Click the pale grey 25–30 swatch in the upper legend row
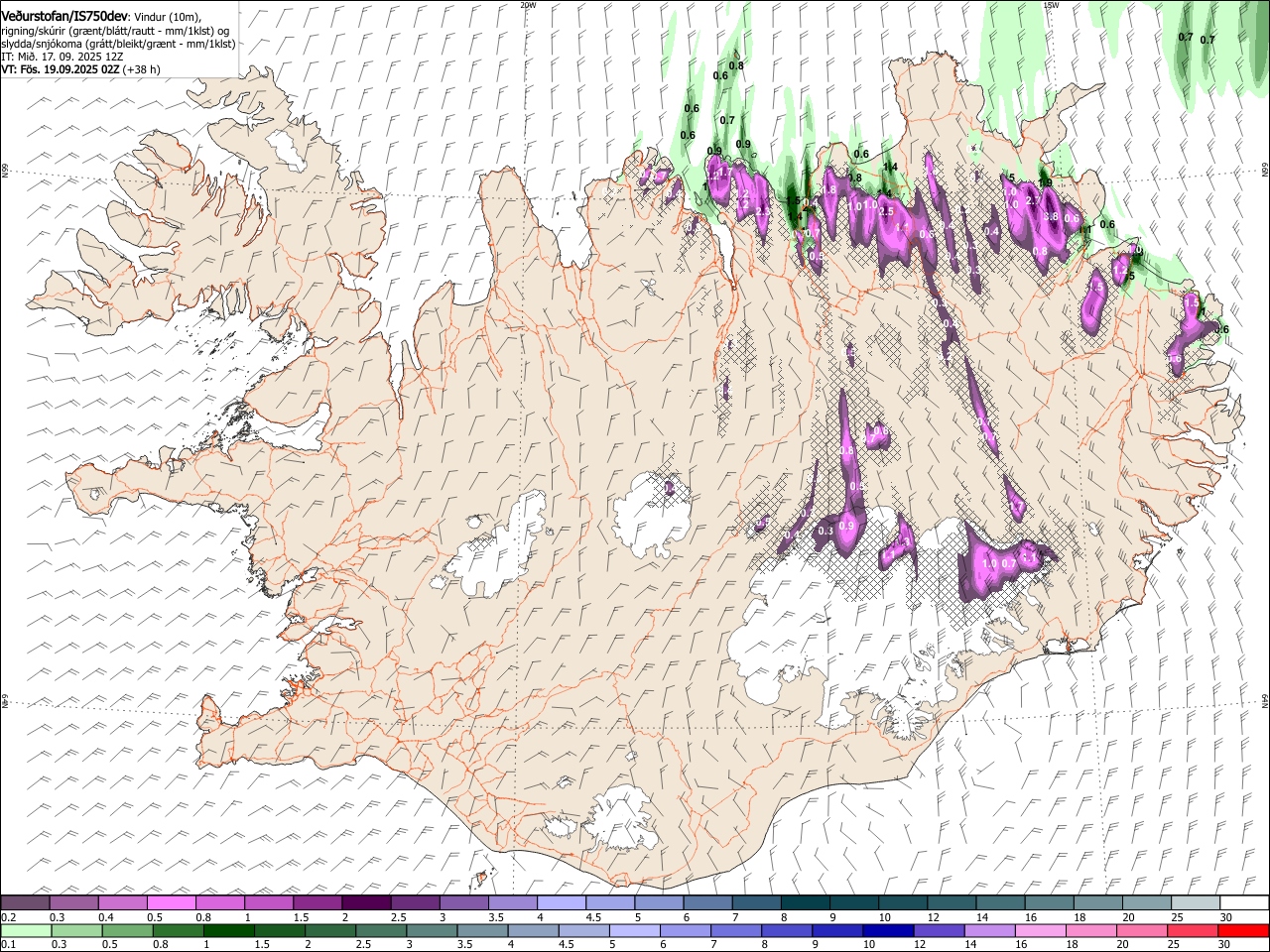This screenshot has height=952, width=1270. point(1196,902)
